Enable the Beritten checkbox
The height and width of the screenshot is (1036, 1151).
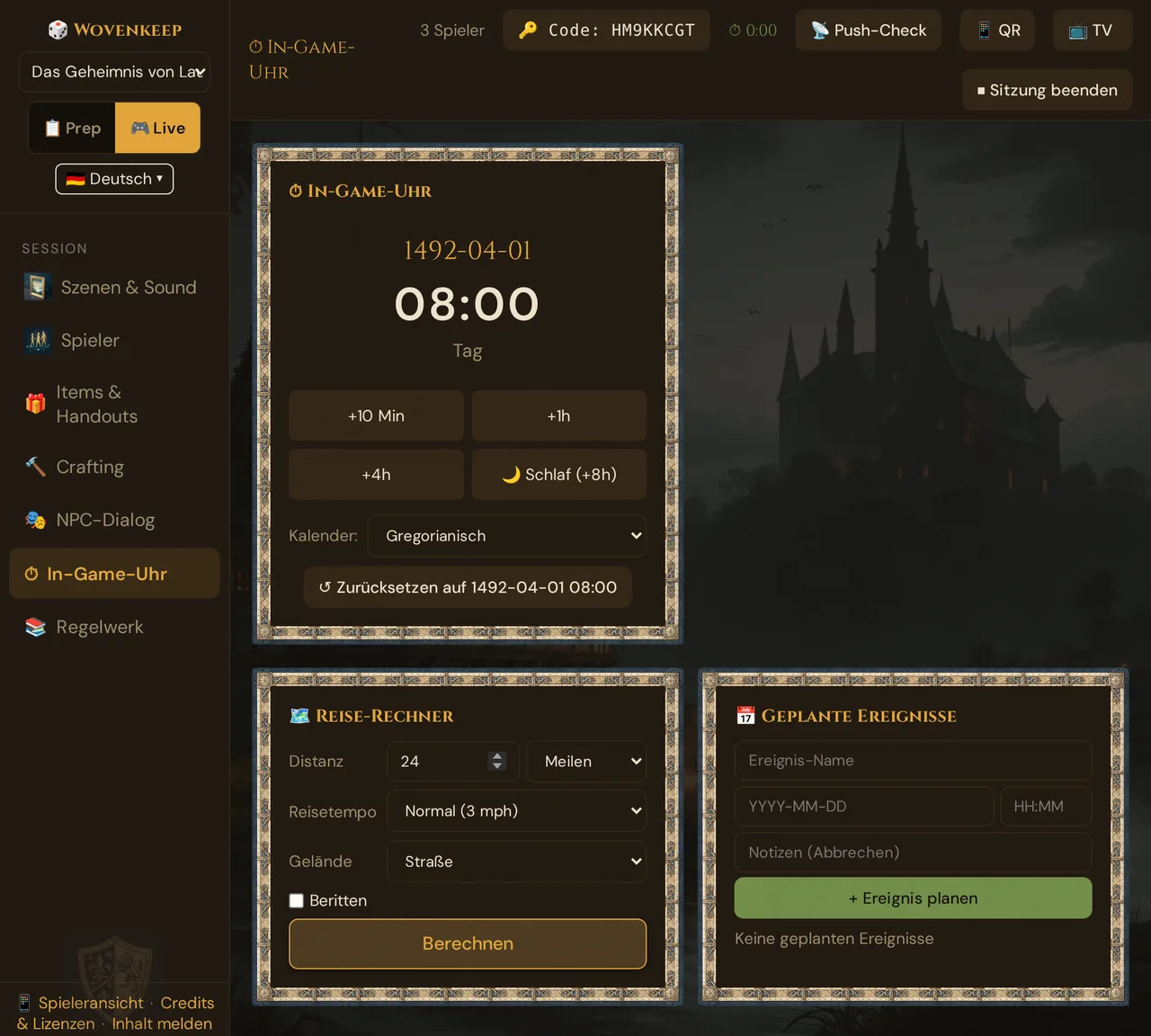[x=296, y=901]
